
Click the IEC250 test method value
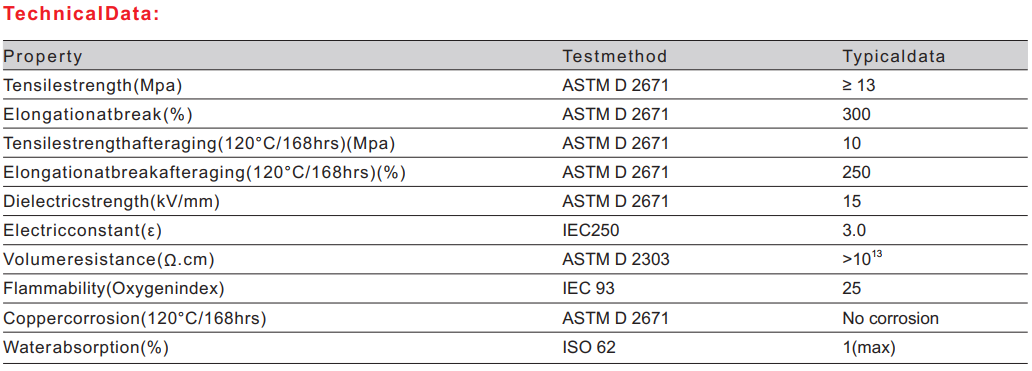[x=591, y=230]
